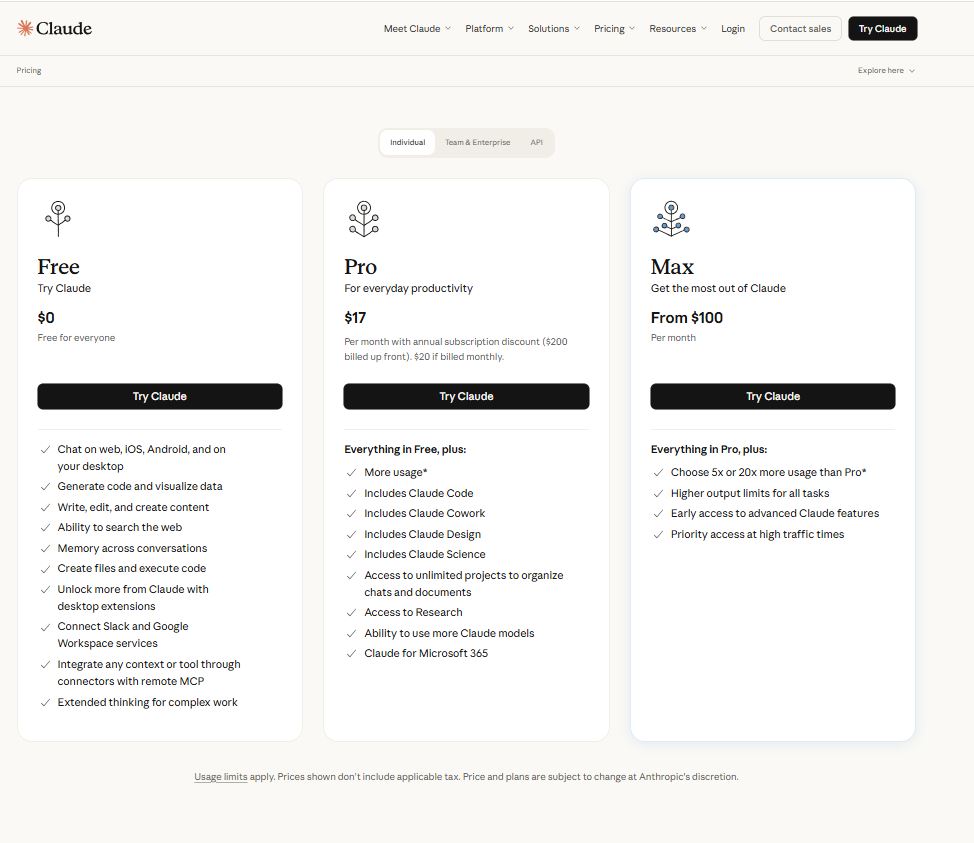The image size is (974, 843).
Task: Click 'Access to unlimited projects' feature text
Action: 463,584
